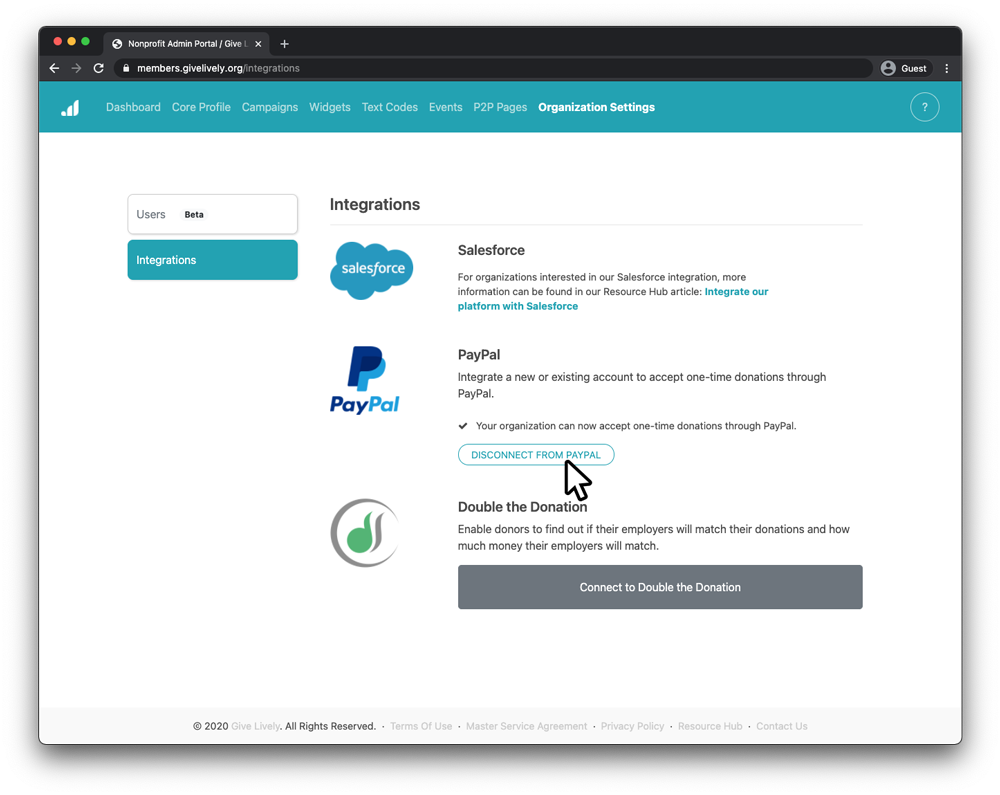This screenshot has height=795, width=1000.
Task: Open P2P Pages
Action: (500, 107)
